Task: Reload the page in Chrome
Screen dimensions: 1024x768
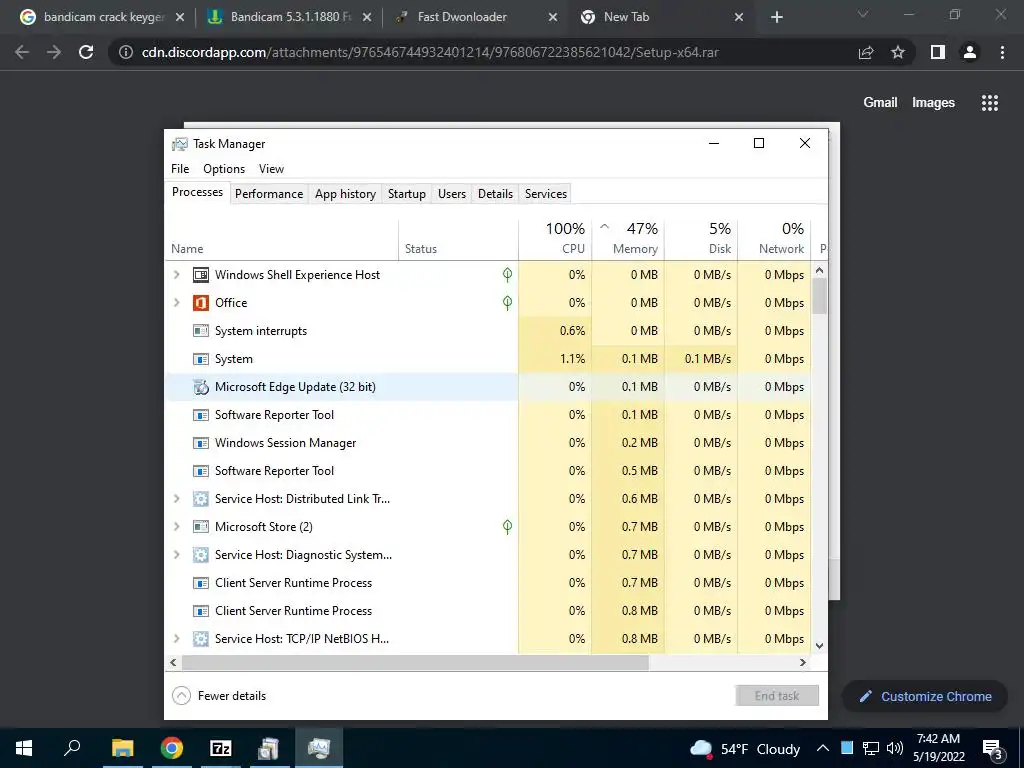Action: (86, 52)
